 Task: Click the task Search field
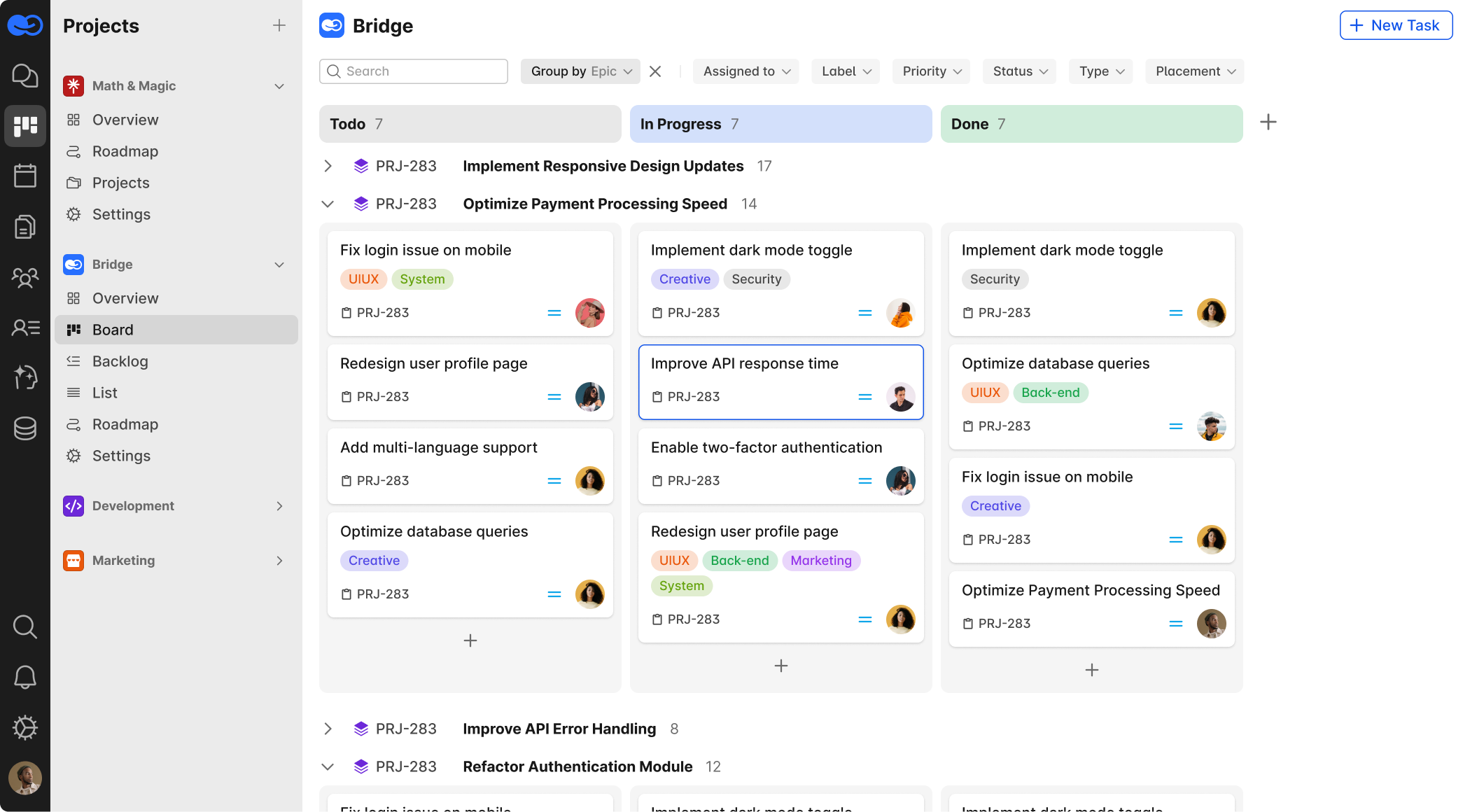(414, 71)
